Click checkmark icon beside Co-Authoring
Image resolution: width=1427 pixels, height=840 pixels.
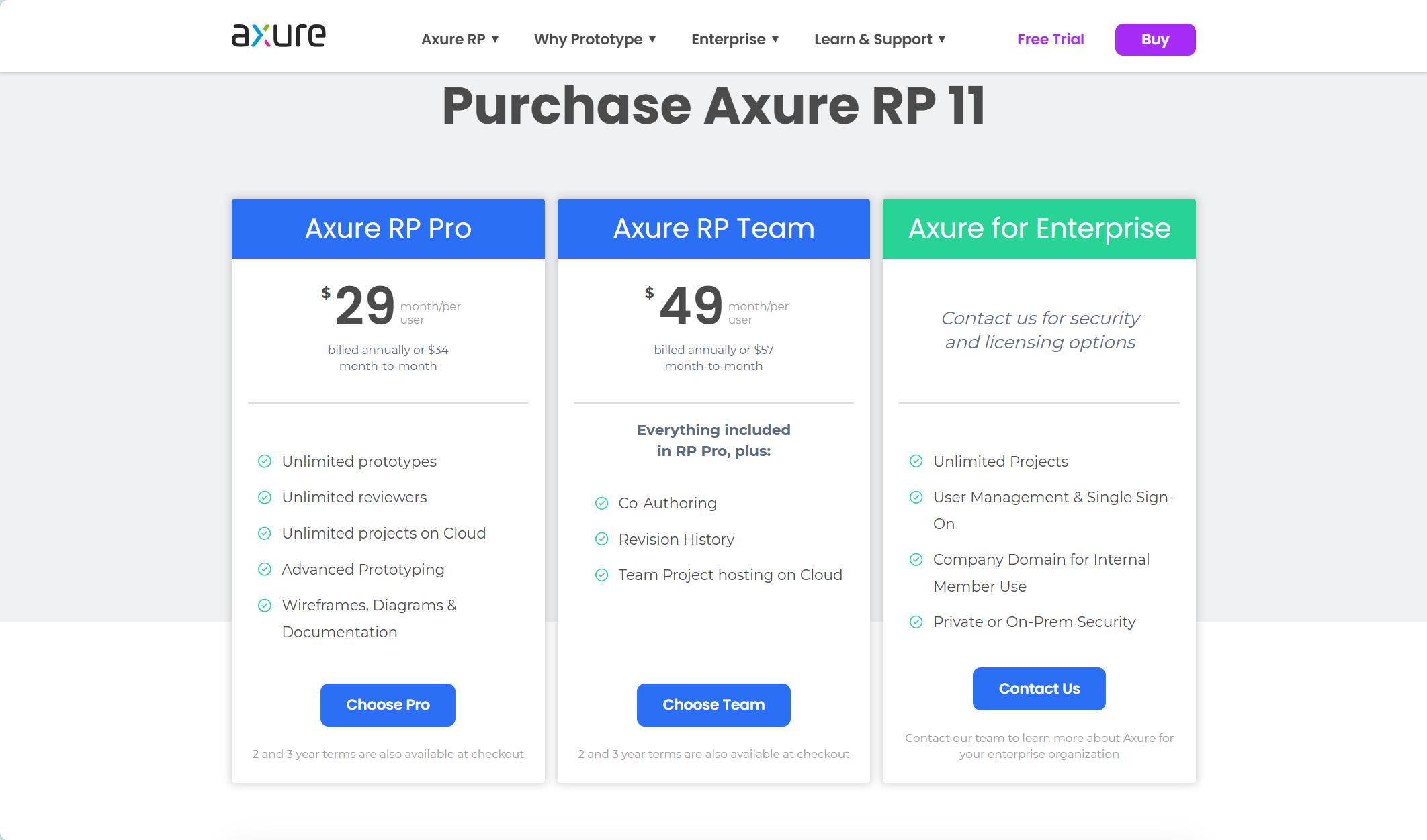pyautogui.click(x=602, y=504)
